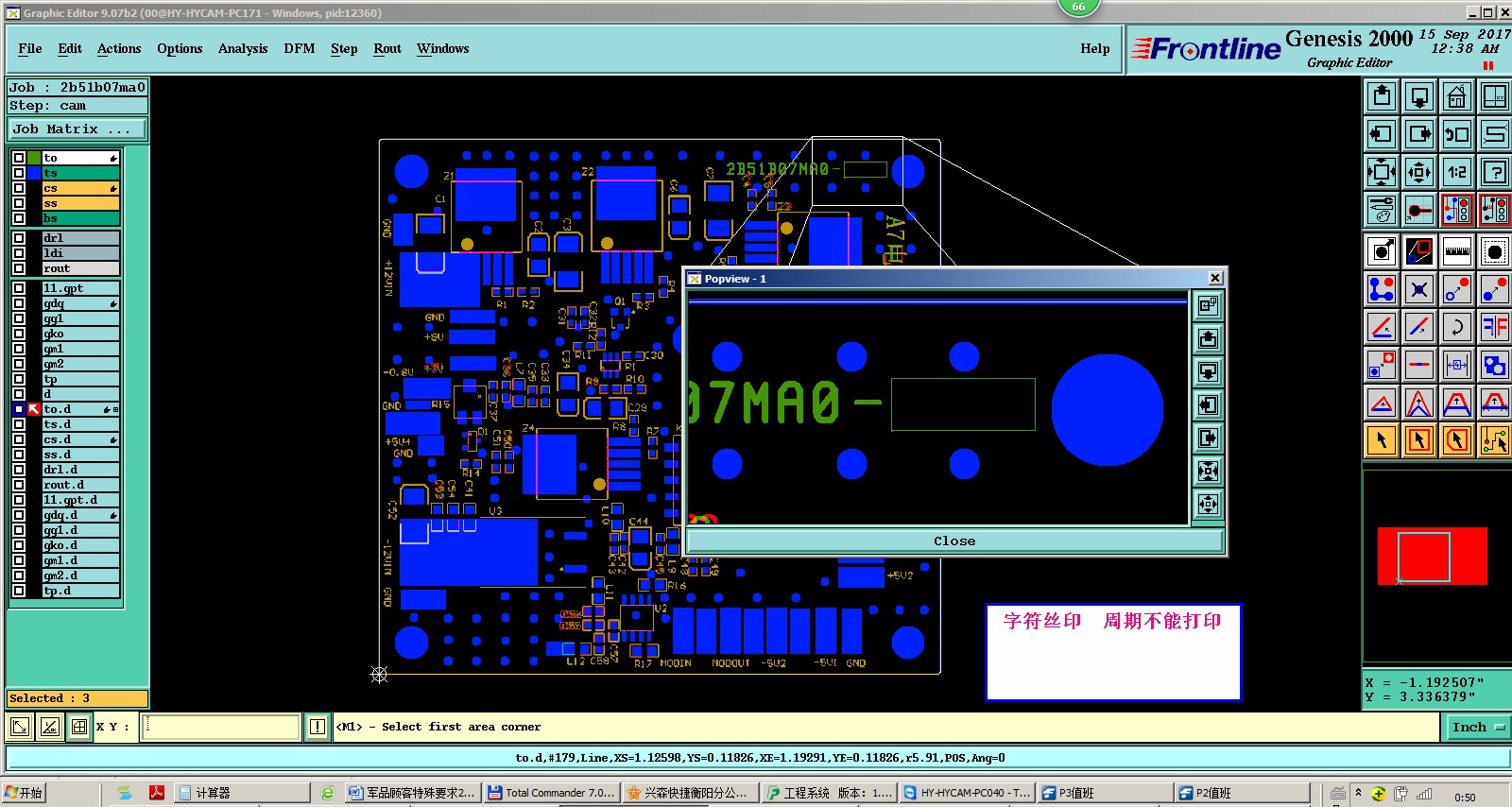This screenshot has height=807, width=1512.
Task: Open Total Commander from the taskbar
Action: click(x=552, y=793)
